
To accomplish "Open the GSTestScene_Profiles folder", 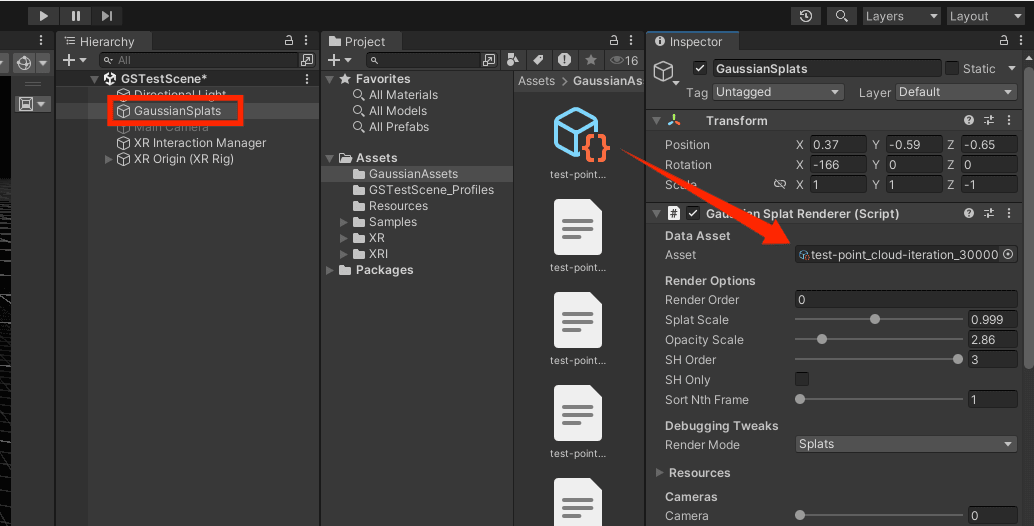I will (x=431, y=190).
